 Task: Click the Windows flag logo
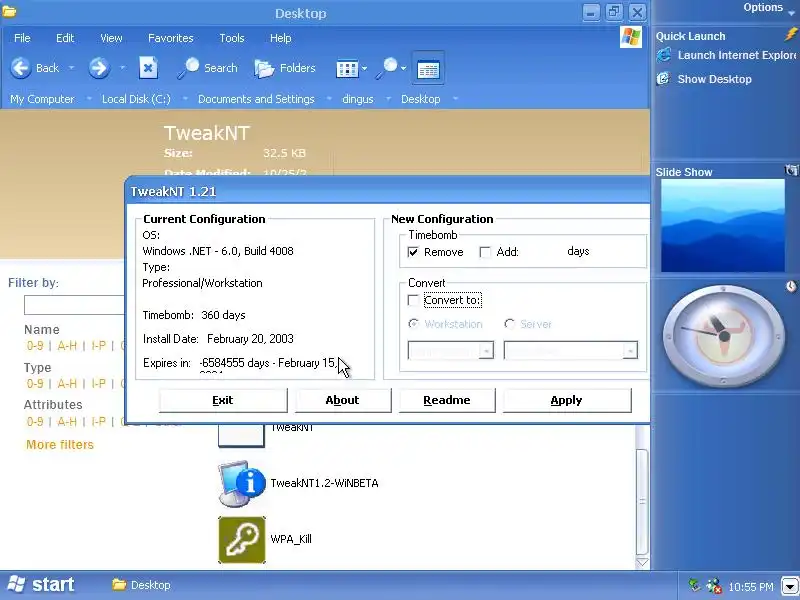(x=631, y=37)
